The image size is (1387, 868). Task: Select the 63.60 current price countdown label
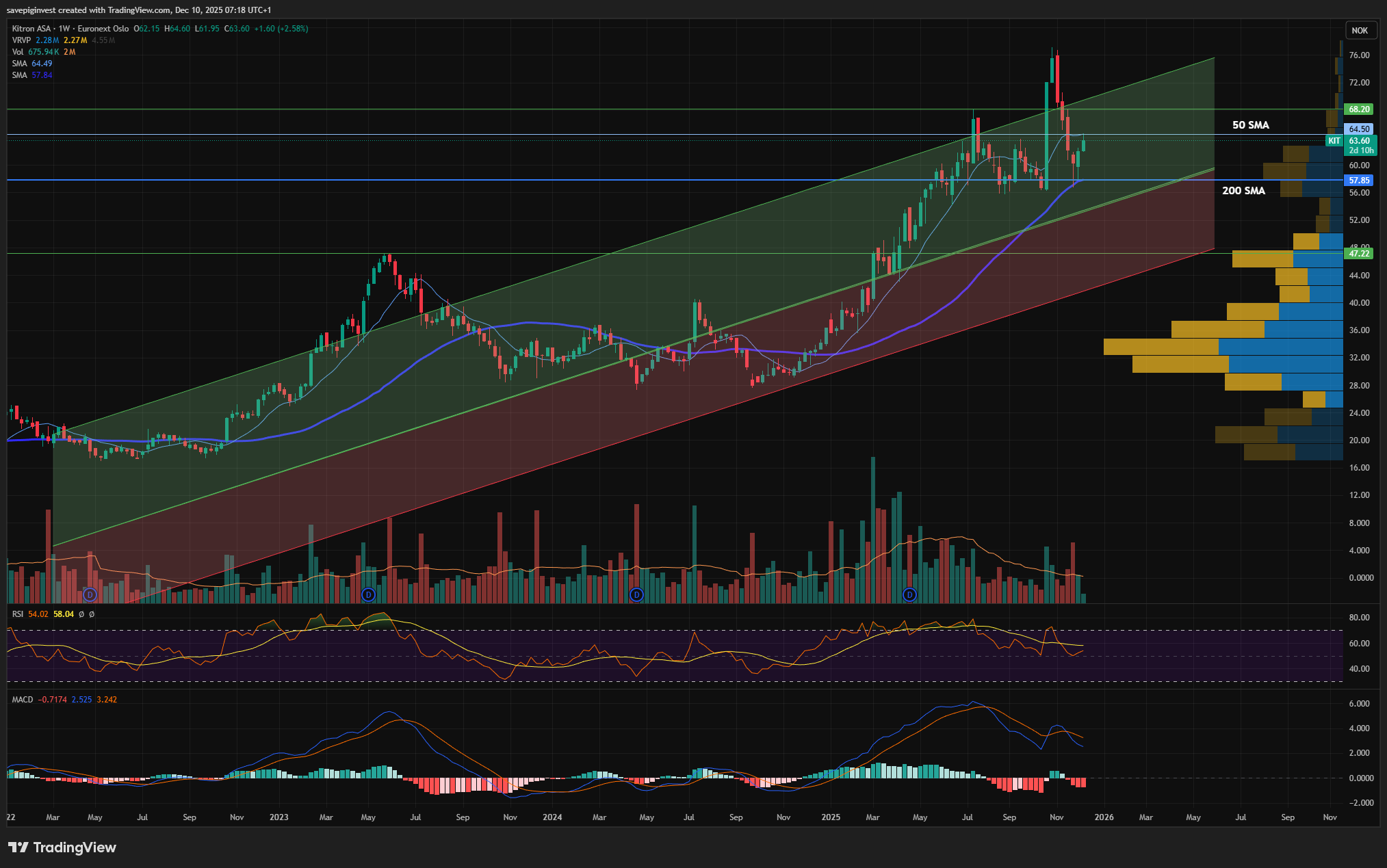tap(1360, 146)
